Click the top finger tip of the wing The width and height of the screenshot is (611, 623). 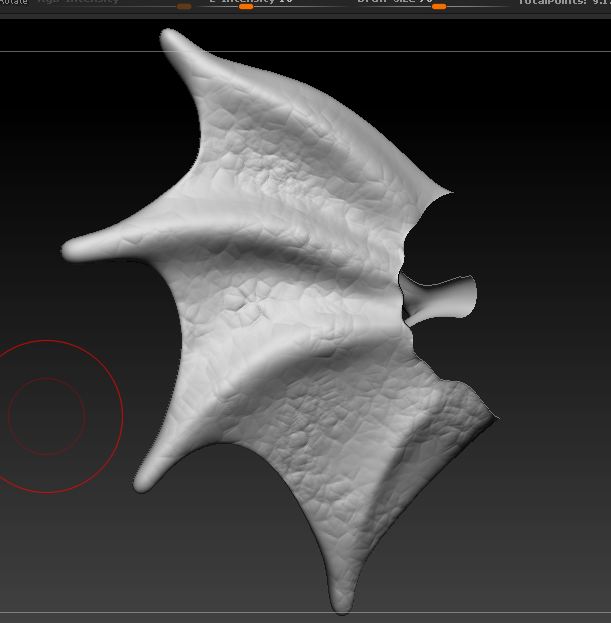[x=172, y=38]
